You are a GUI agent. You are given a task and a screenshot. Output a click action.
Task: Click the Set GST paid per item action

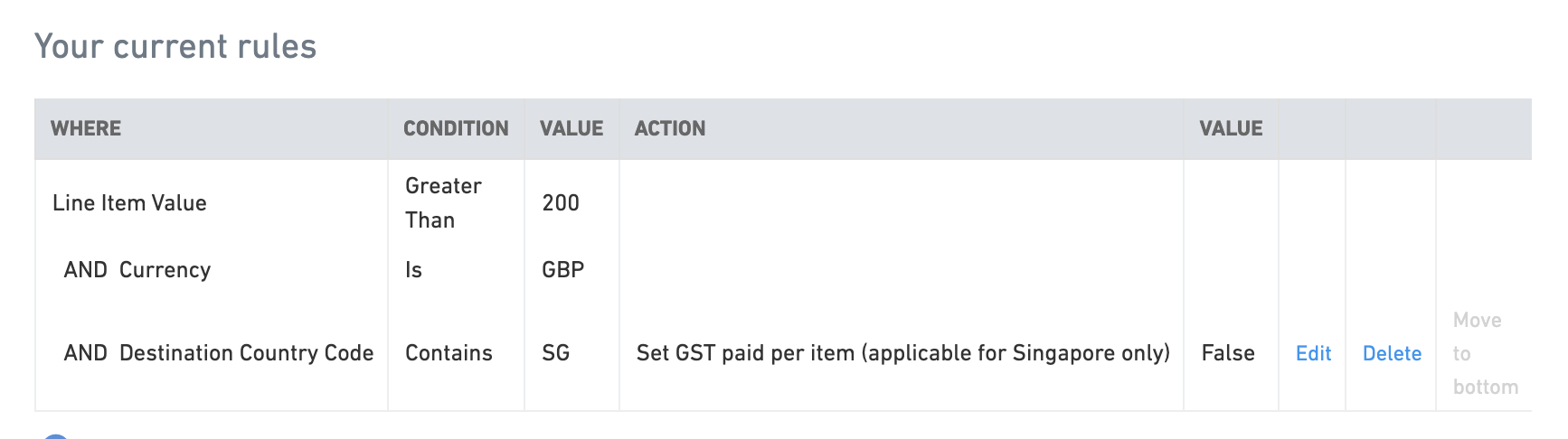click(x=902, y=353)
